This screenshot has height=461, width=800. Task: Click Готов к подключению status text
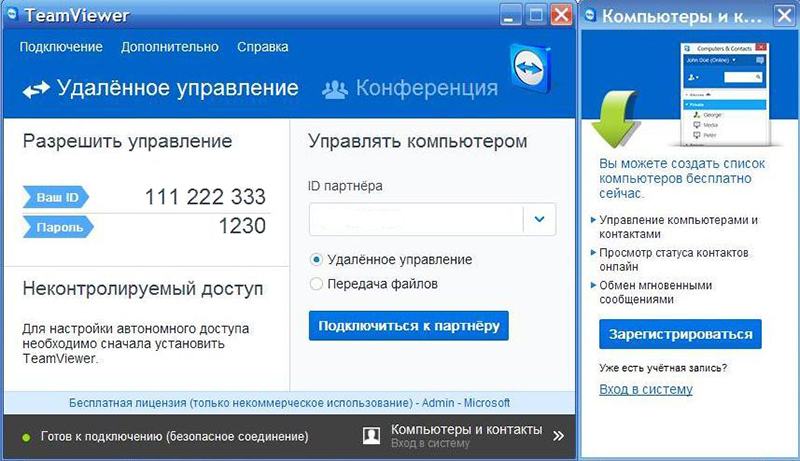174,437
